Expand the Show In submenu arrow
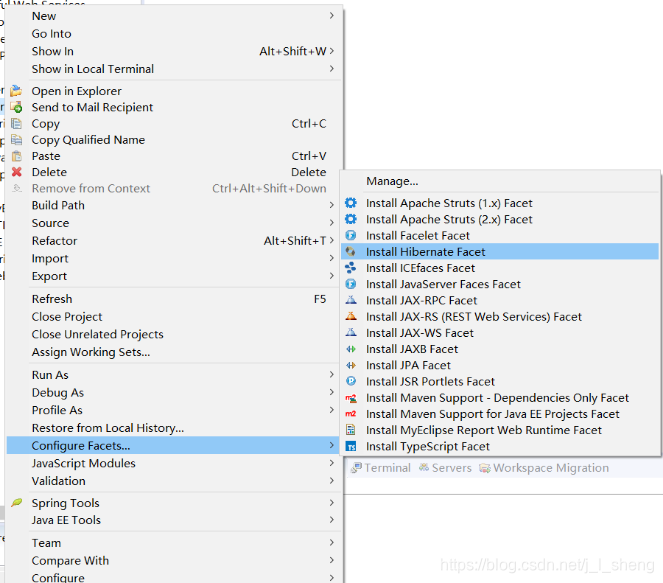Viewport: 663px width, 583px height. pos(332,51)
